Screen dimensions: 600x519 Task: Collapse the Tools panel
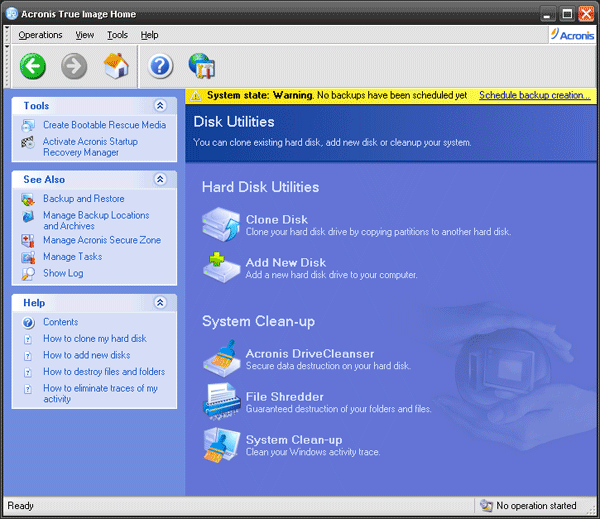[160, 105]
